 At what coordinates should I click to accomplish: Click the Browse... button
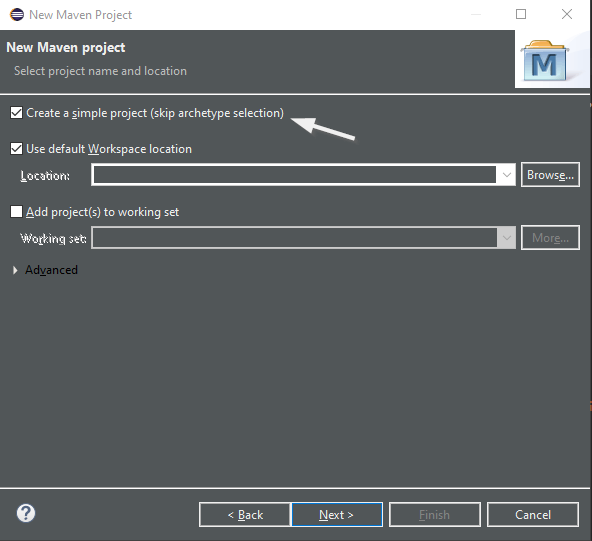click(550, 175)
